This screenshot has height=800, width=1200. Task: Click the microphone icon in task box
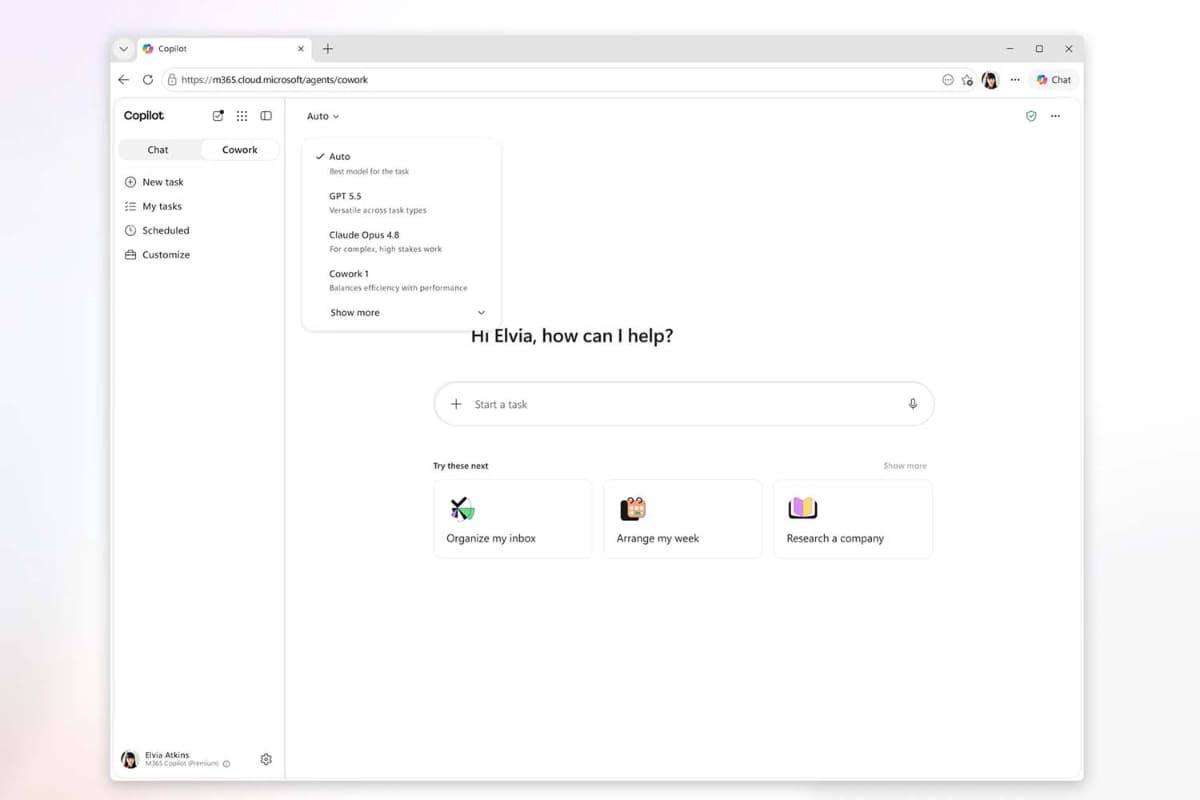tap(912, 404)
